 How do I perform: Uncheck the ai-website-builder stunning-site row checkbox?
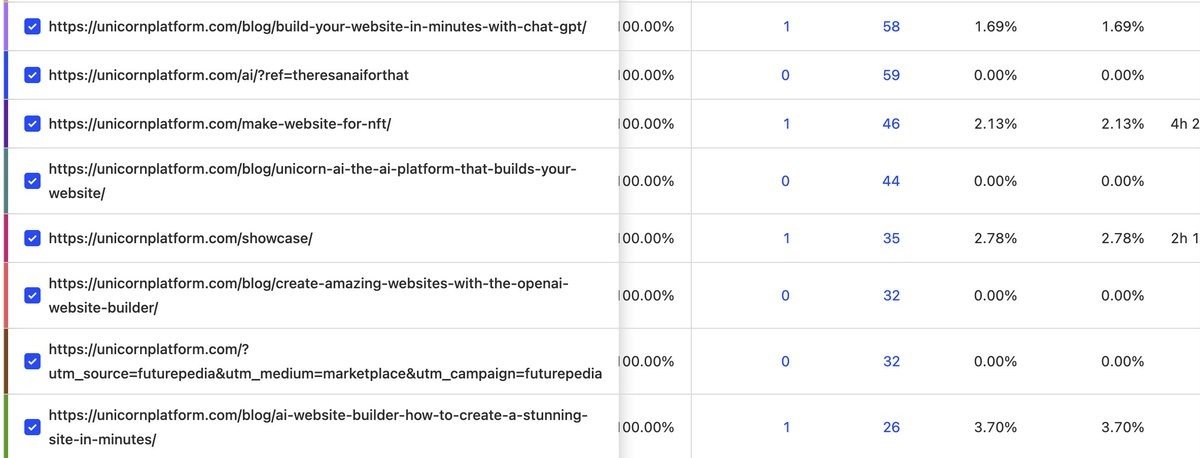32,427
